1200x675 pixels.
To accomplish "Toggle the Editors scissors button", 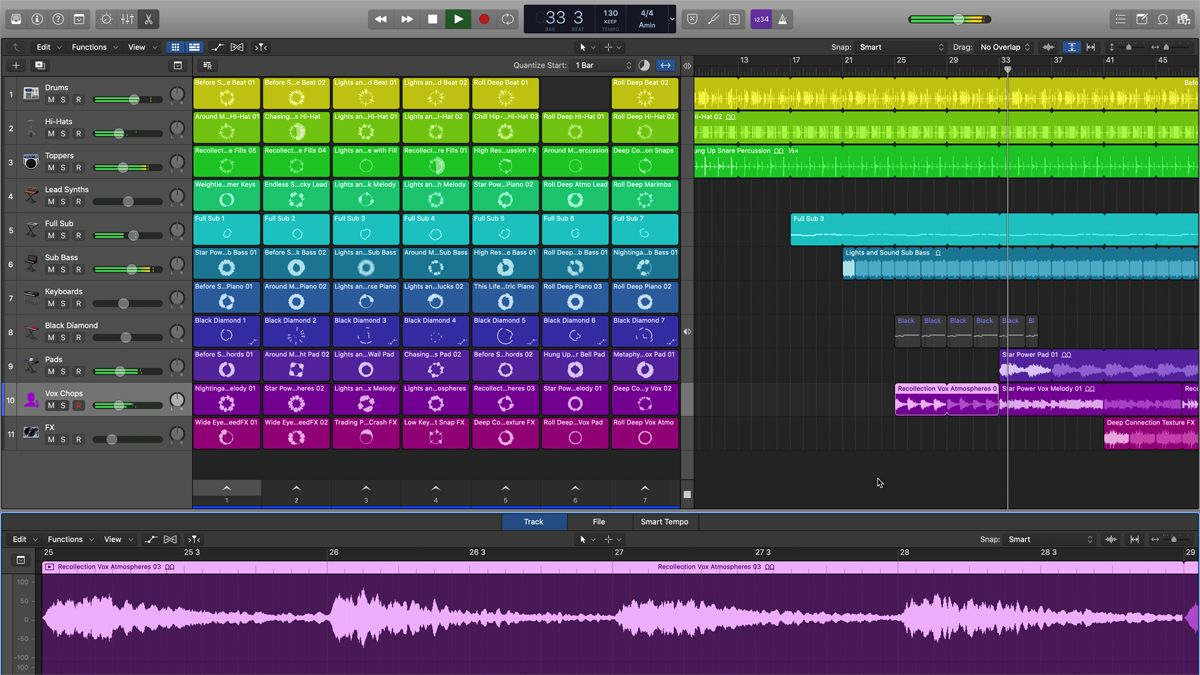I will point(148,19).
